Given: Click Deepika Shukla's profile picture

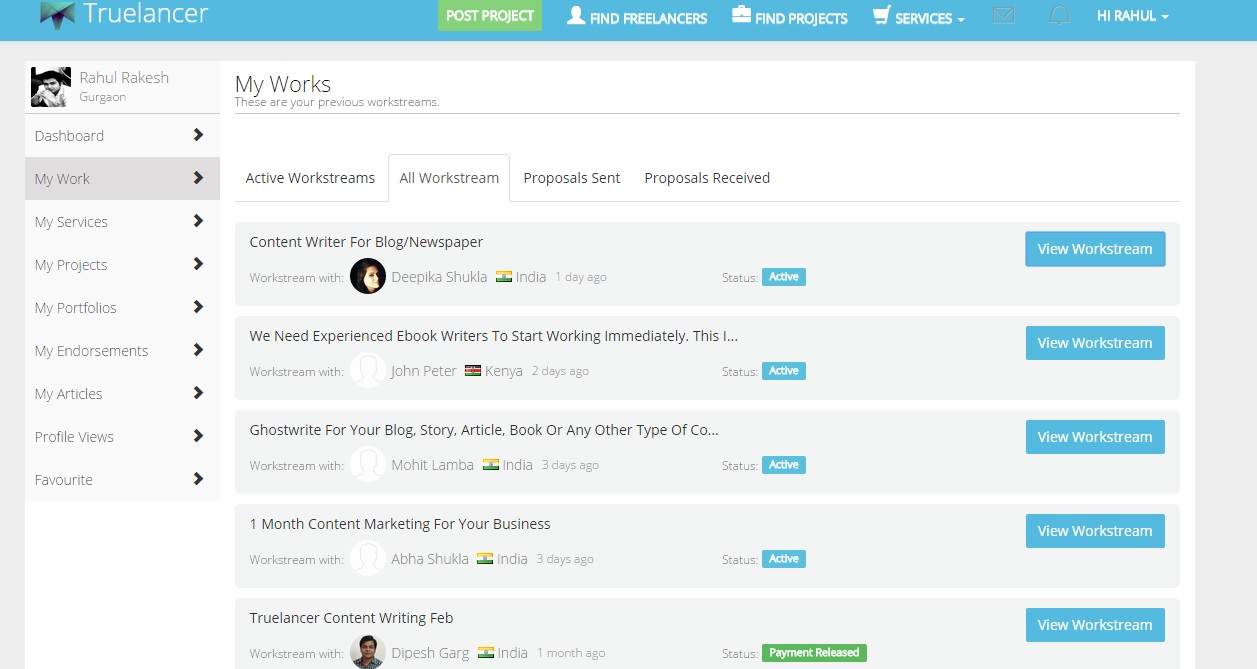Looking at the screenshot, I should 368,276.
